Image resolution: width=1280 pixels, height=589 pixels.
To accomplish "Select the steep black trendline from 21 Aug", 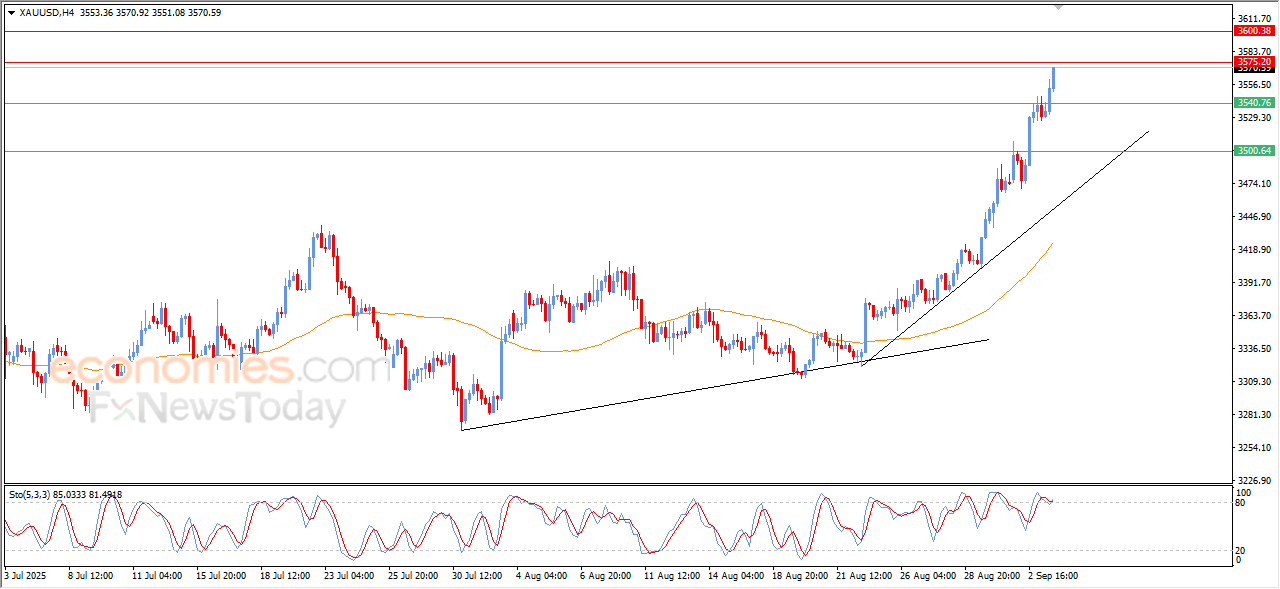I will click(1005, 247).
